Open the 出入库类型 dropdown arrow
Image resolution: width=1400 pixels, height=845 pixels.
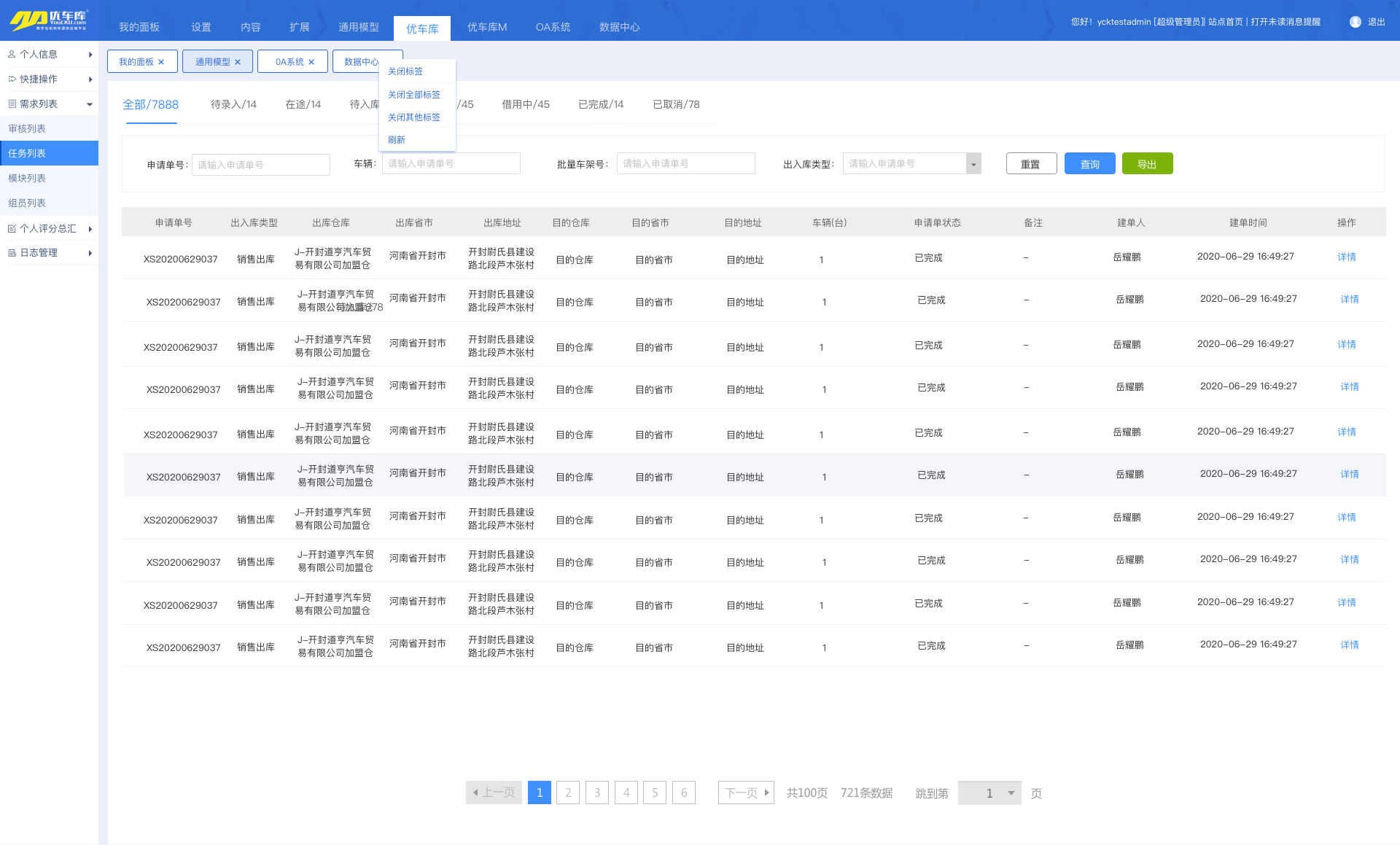pyautogui.click(x=973, y=164)
